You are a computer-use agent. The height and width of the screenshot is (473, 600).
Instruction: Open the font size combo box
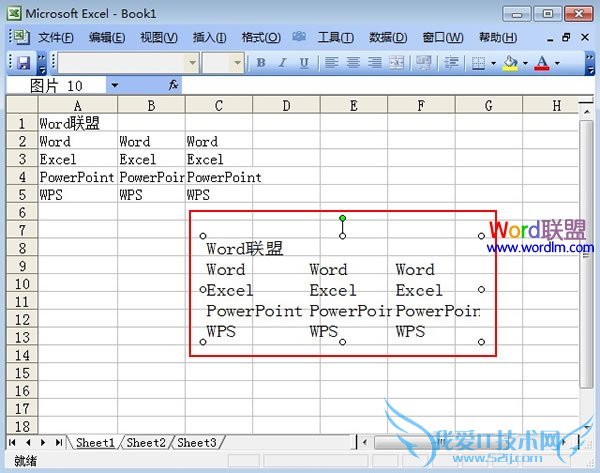[x=223, y=63]
